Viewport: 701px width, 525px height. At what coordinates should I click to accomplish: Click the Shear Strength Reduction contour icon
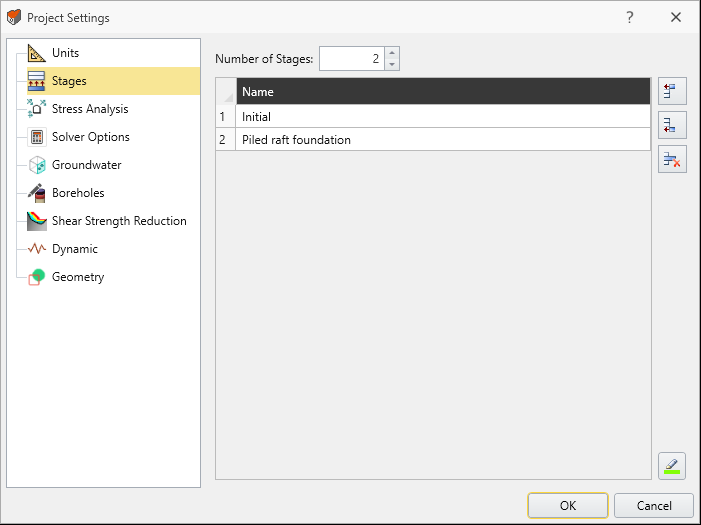37,221
